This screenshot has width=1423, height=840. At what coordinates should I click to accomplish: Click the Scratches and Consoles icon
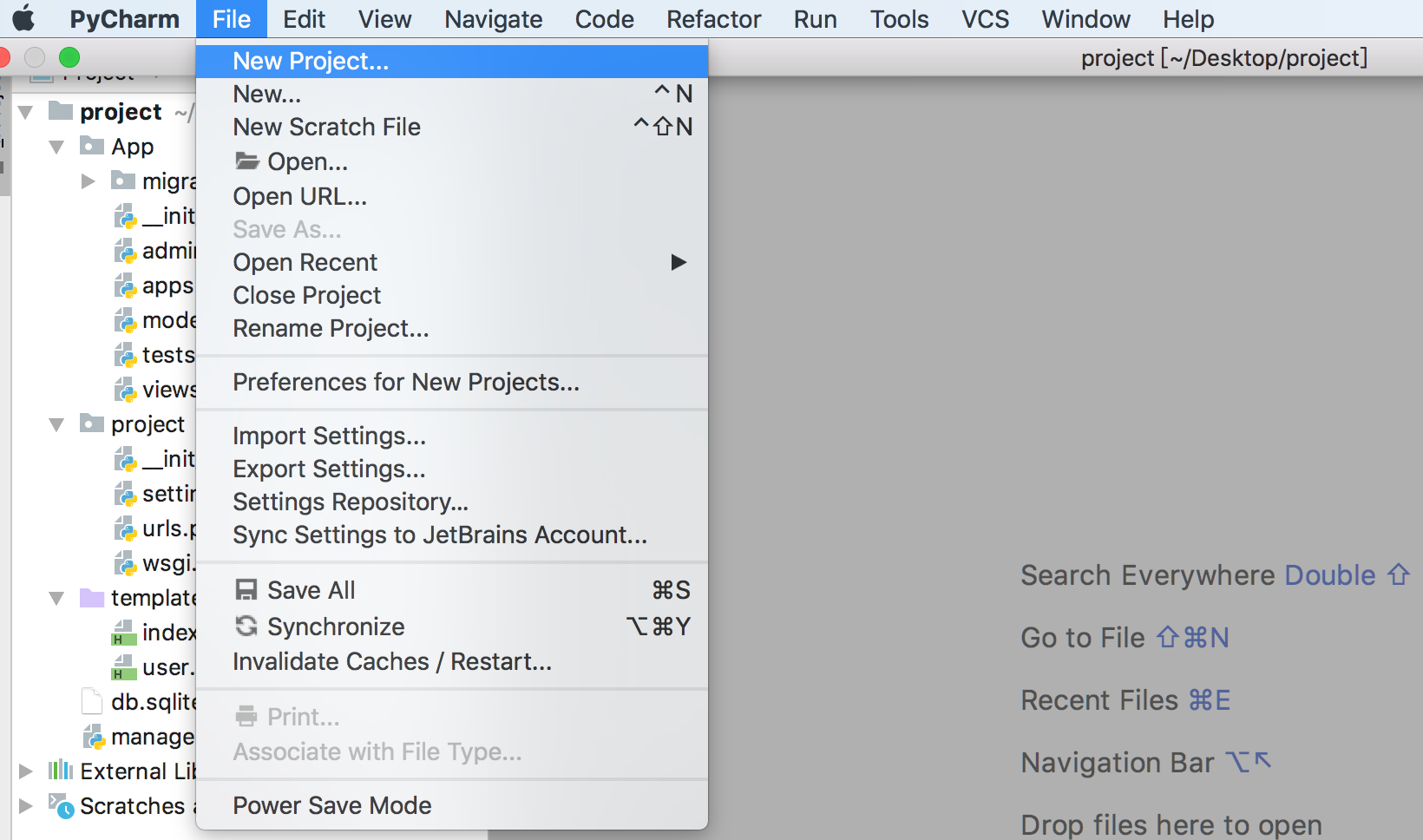pyautogui.click(x=61, y=805)
